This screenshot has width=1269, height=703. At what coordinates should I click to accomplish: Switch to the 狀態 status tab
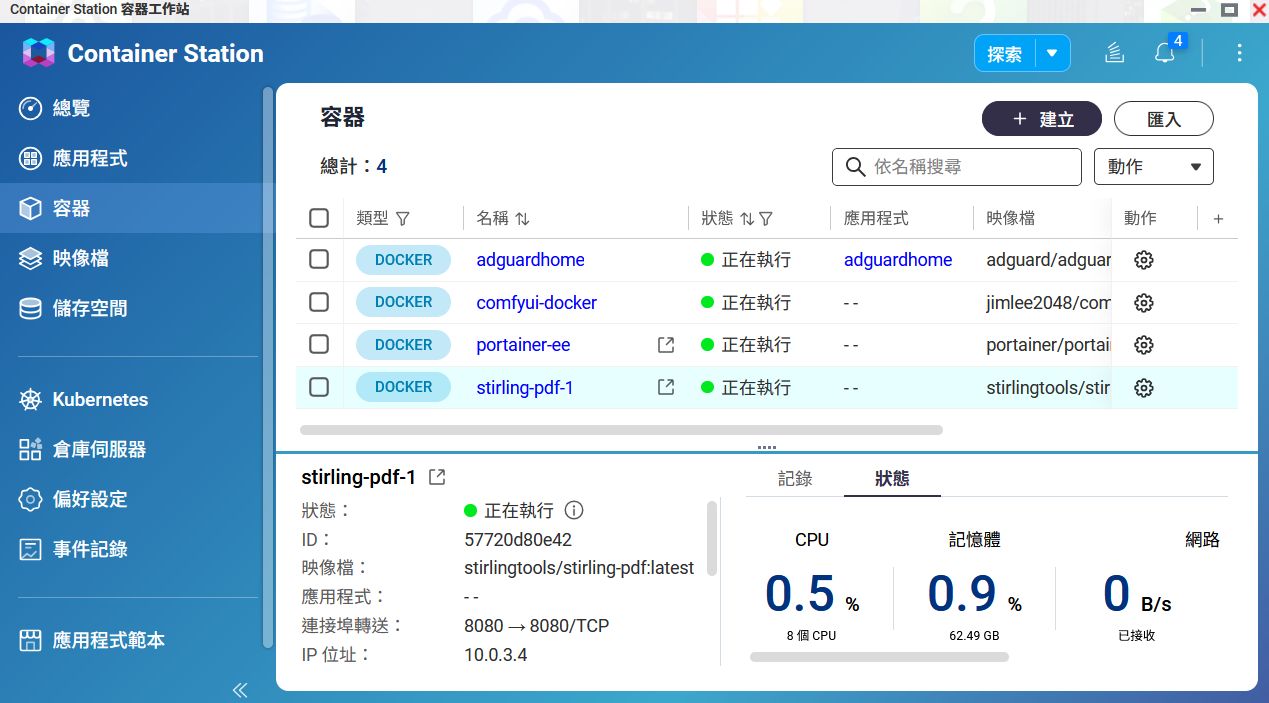coord(892,479)
